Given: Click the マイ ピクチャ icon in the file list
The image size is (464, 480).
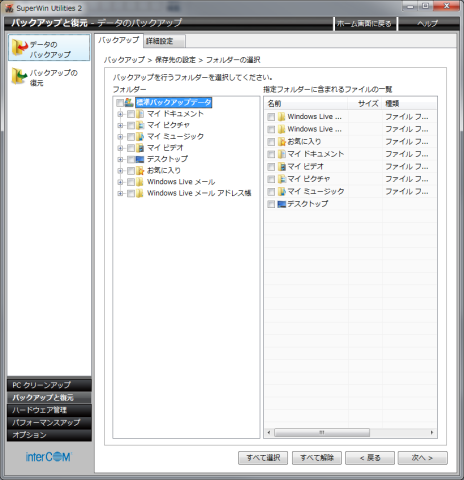Looking at the screenshot, I should point(282,179).
